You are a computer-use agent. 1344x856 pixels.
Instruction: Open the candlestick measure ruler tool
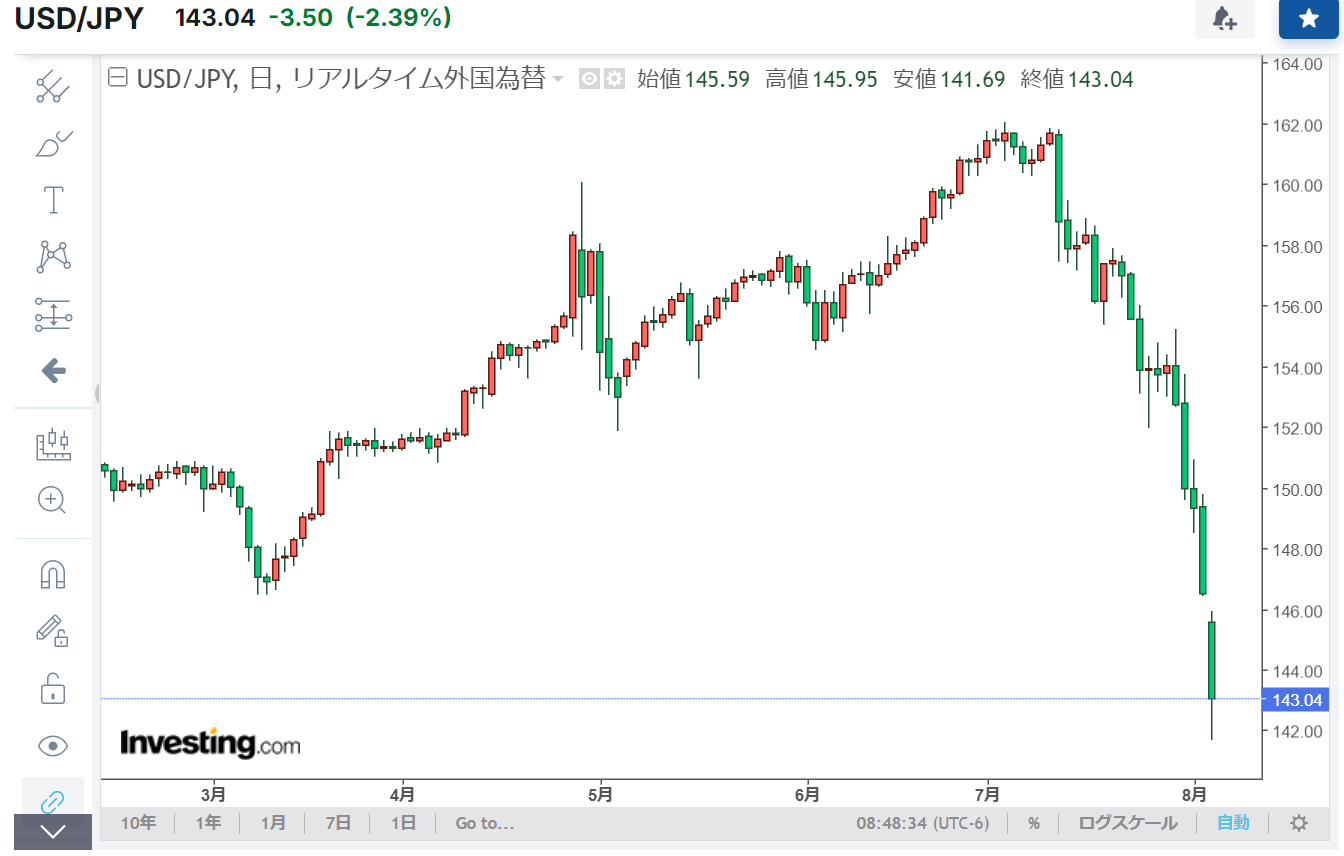point(52,443)
